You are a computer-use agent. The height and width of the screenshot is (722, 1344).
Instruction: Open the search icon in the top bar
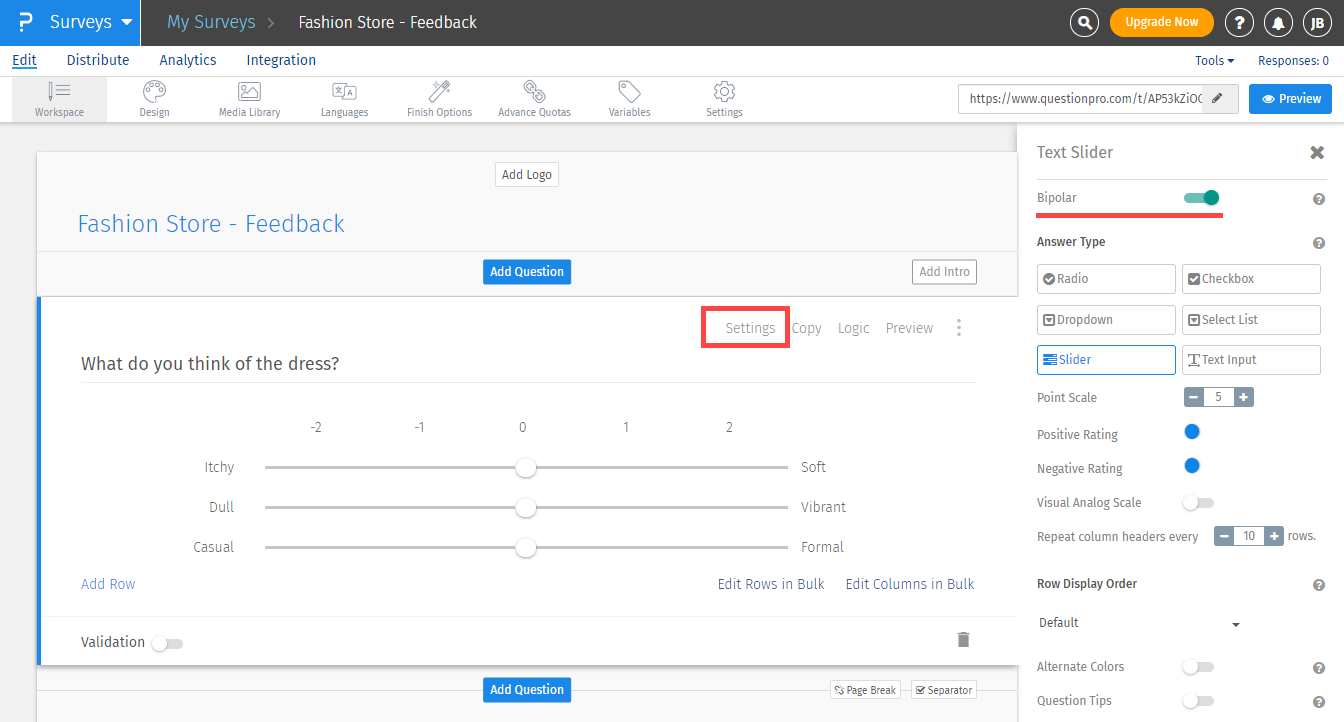pyautogui.click(x=1084, y=21)
